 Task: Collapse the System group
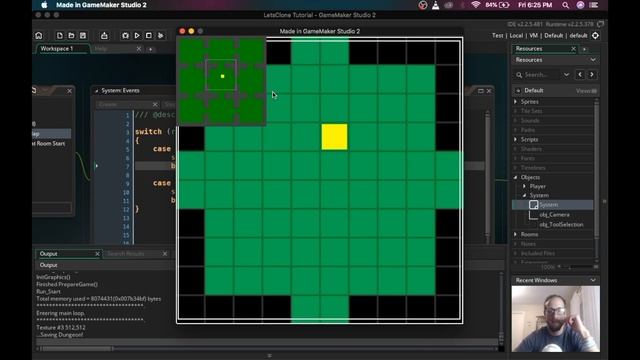tap(524, 196)
